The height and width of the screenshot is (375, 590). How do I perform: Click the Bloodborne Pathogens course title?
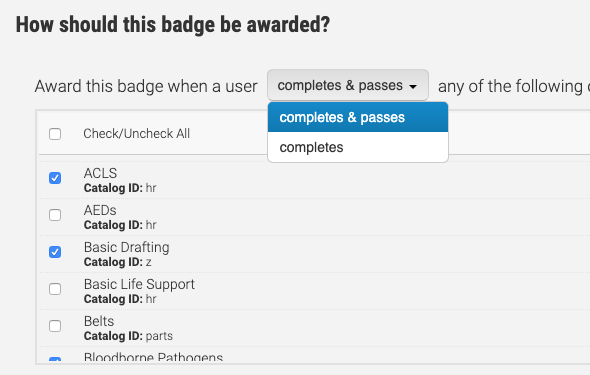(154, 357)
